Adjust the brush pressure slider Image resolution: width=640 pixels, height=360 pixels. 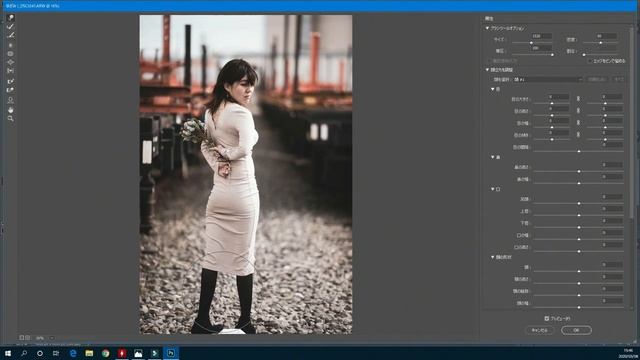pyautogui.click(x=532, y=54)
